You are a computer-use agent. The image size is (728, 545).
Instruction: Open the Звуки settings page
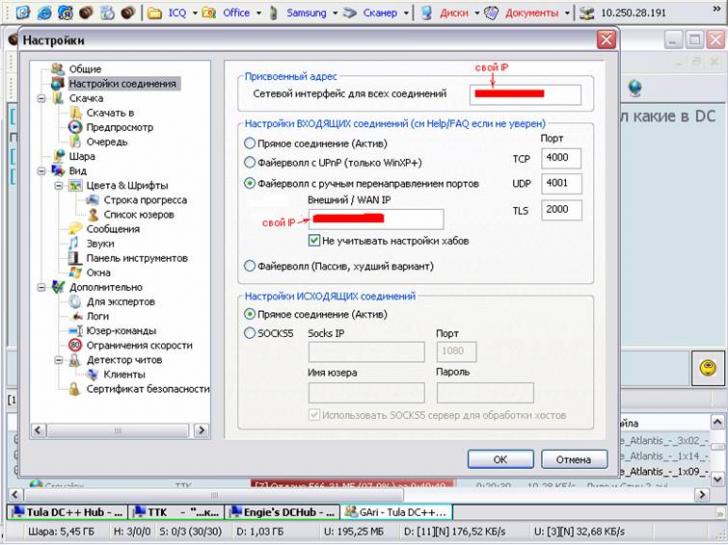coord(100,243)
